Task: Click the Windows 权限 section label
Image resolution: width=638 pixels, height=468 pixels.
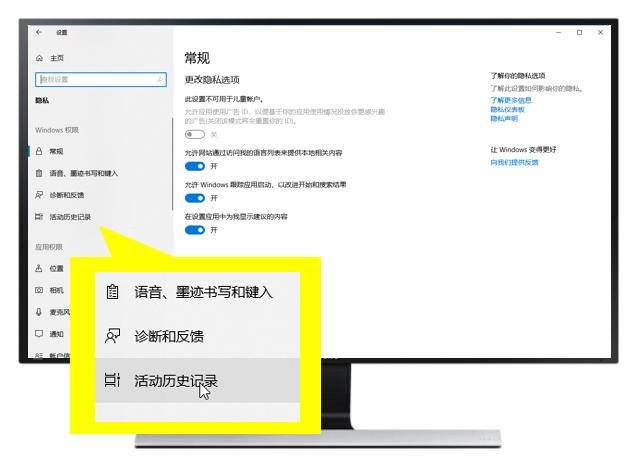Action: tap(57, 130)
